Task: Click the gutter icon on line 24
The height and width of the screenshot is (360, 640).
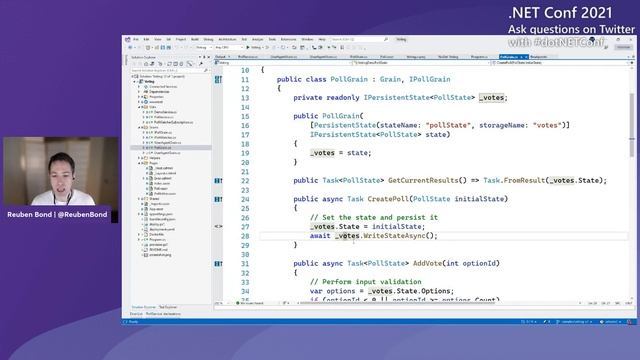Action: click(x=218, y=199)
